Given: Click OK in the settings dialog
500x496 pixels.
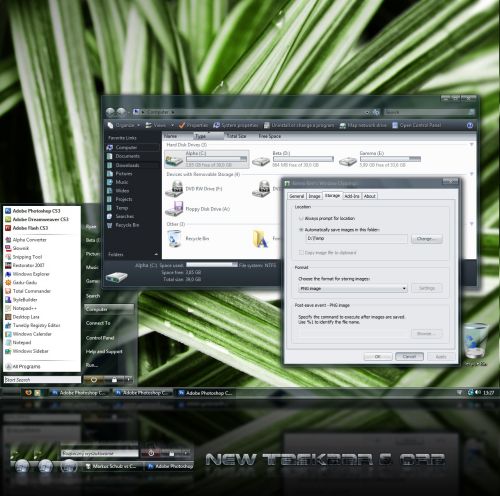Looking at the screenshot, I should [378, 357].
